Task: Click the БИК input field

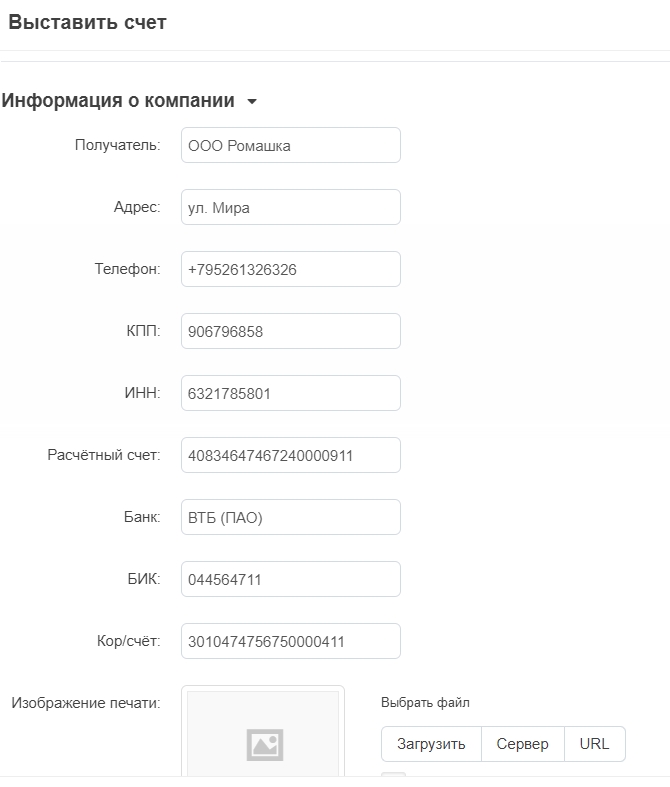Action: point(291,579)
